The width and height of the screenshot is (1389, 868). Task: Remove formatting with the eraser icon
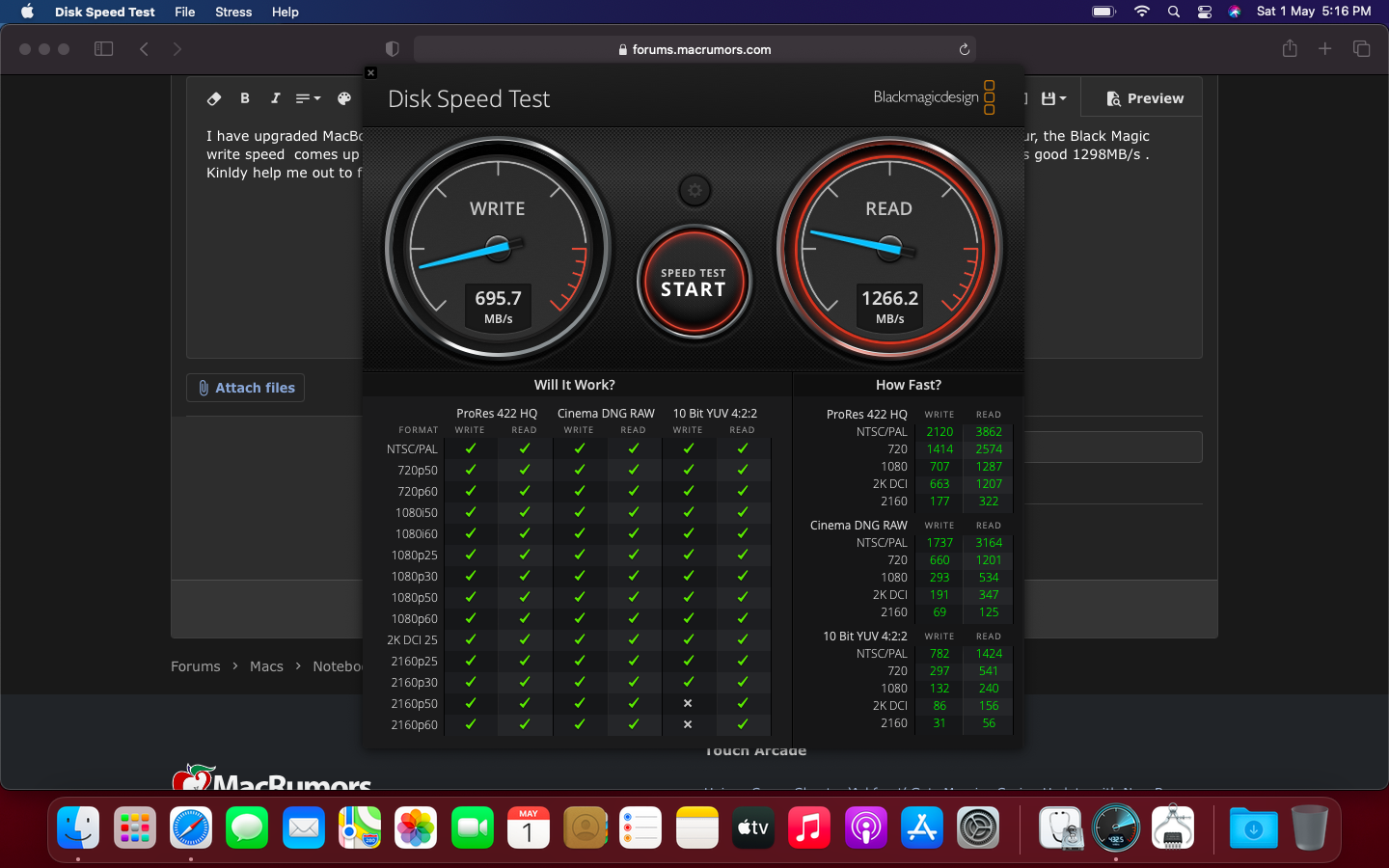(214, 98)
